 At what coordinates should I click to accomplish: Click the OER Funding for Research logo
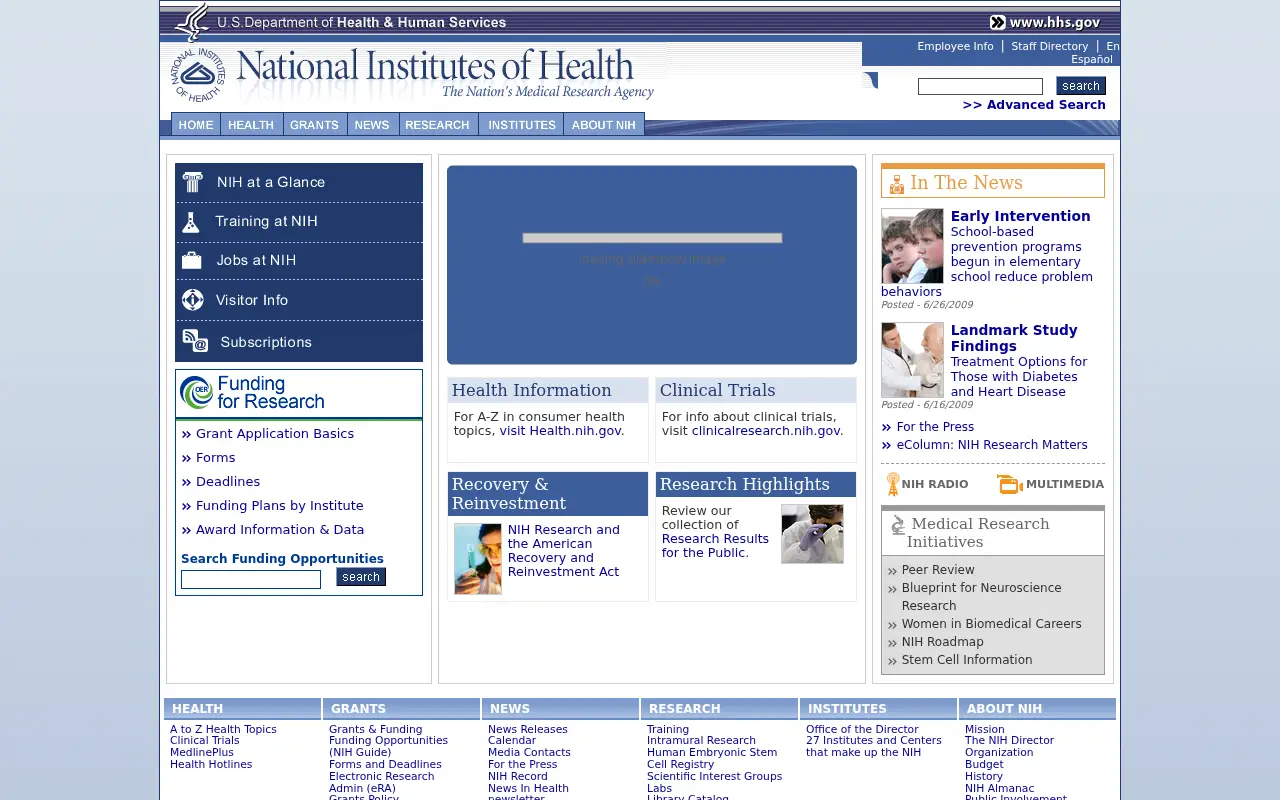click(x=252, y=393)
